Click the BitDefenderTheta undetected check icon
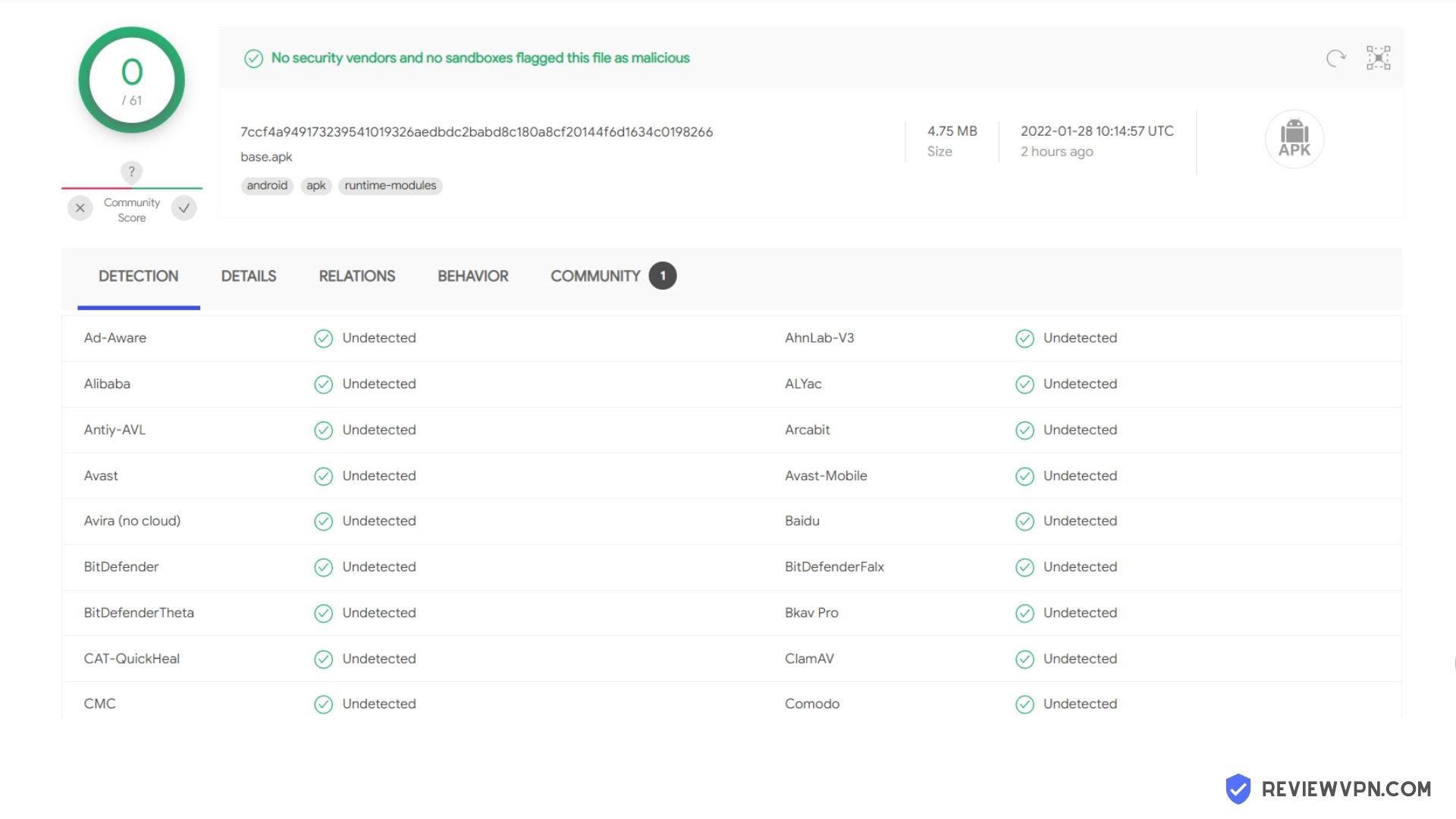 [324, 613]
